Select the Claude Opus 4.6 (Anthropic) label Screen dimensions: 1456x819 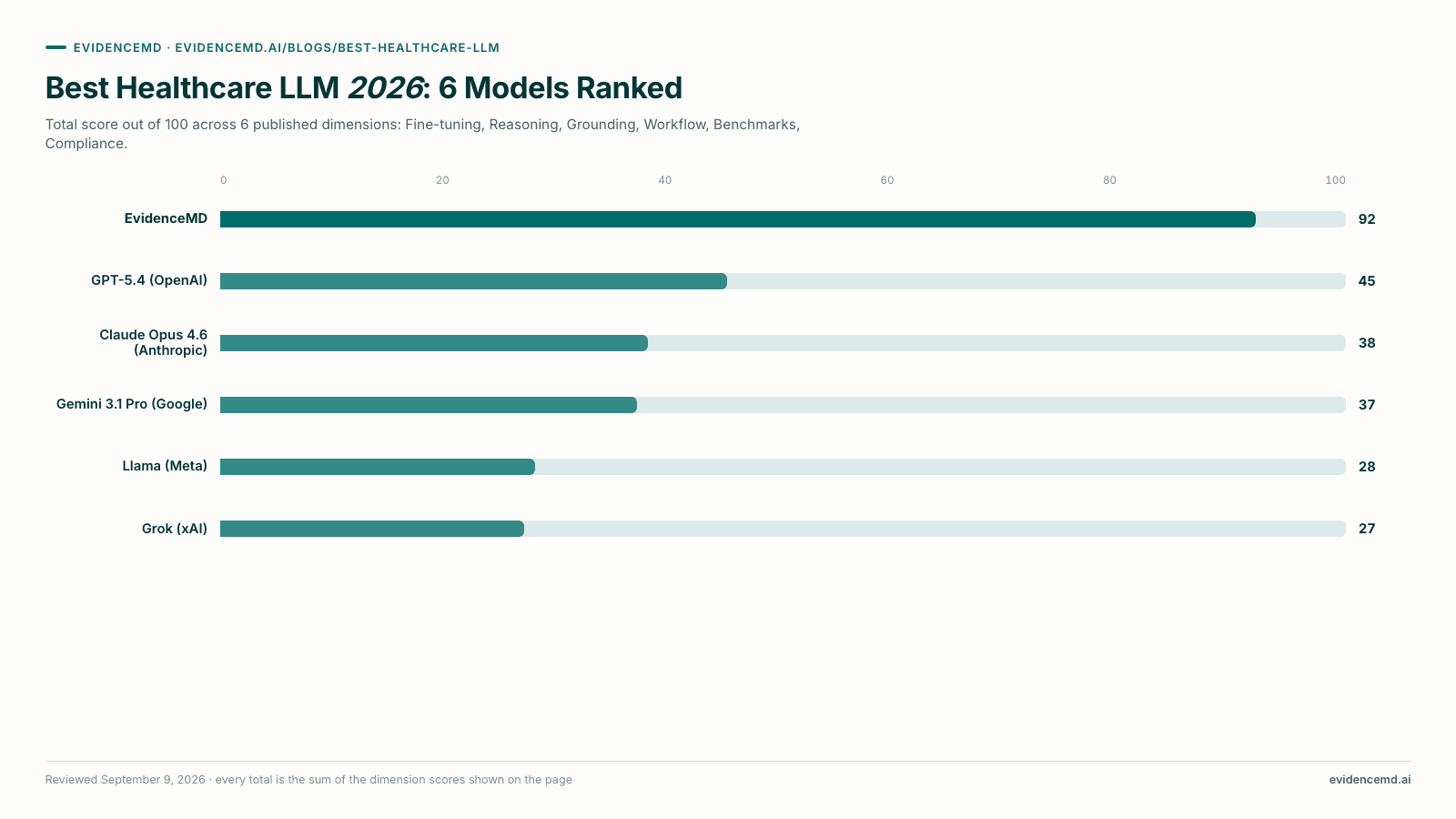pos(153,342)
